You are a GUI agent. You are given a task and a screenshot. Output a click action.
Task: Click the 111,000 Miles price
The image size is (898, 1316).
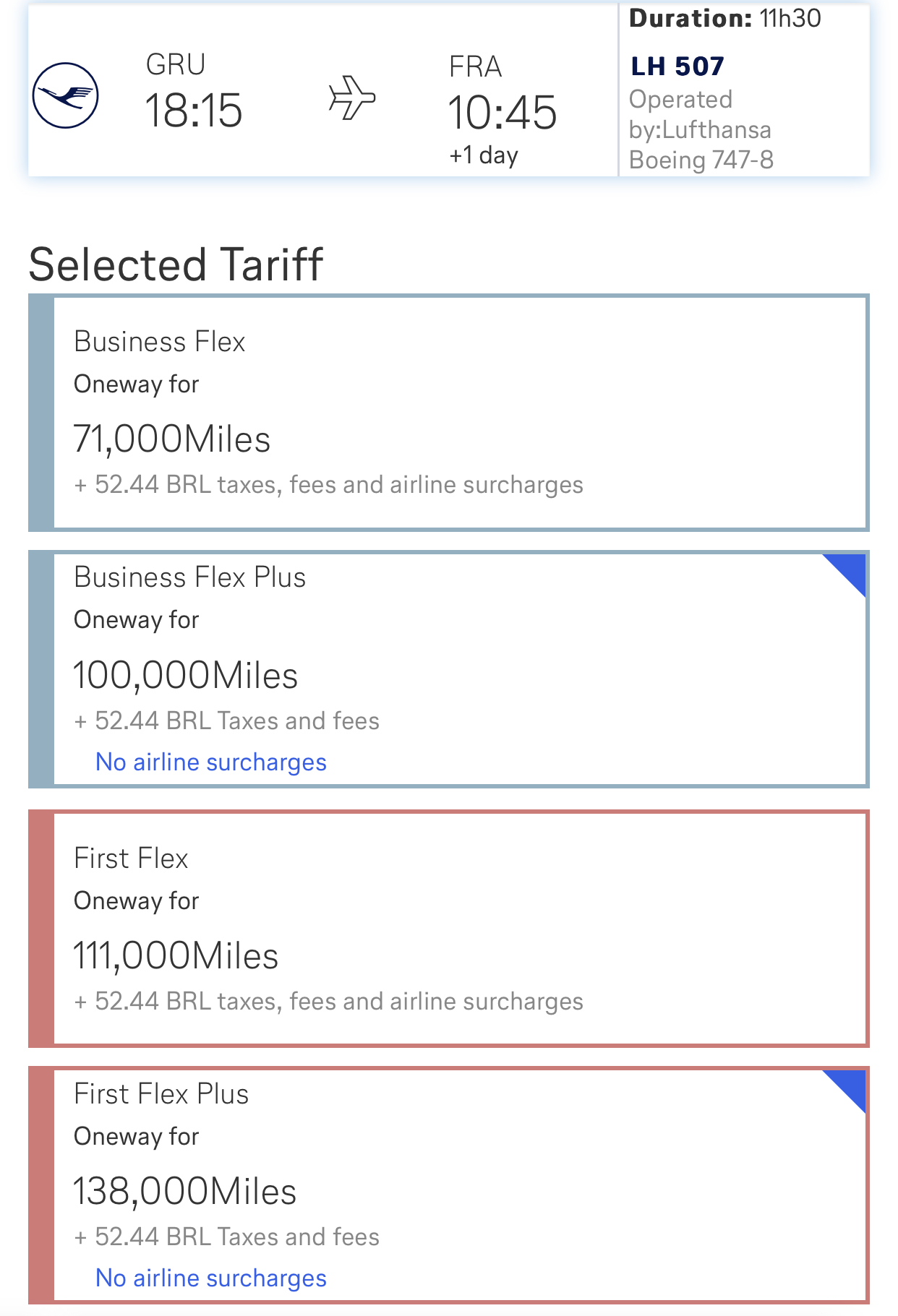click(x=176, y=956)
